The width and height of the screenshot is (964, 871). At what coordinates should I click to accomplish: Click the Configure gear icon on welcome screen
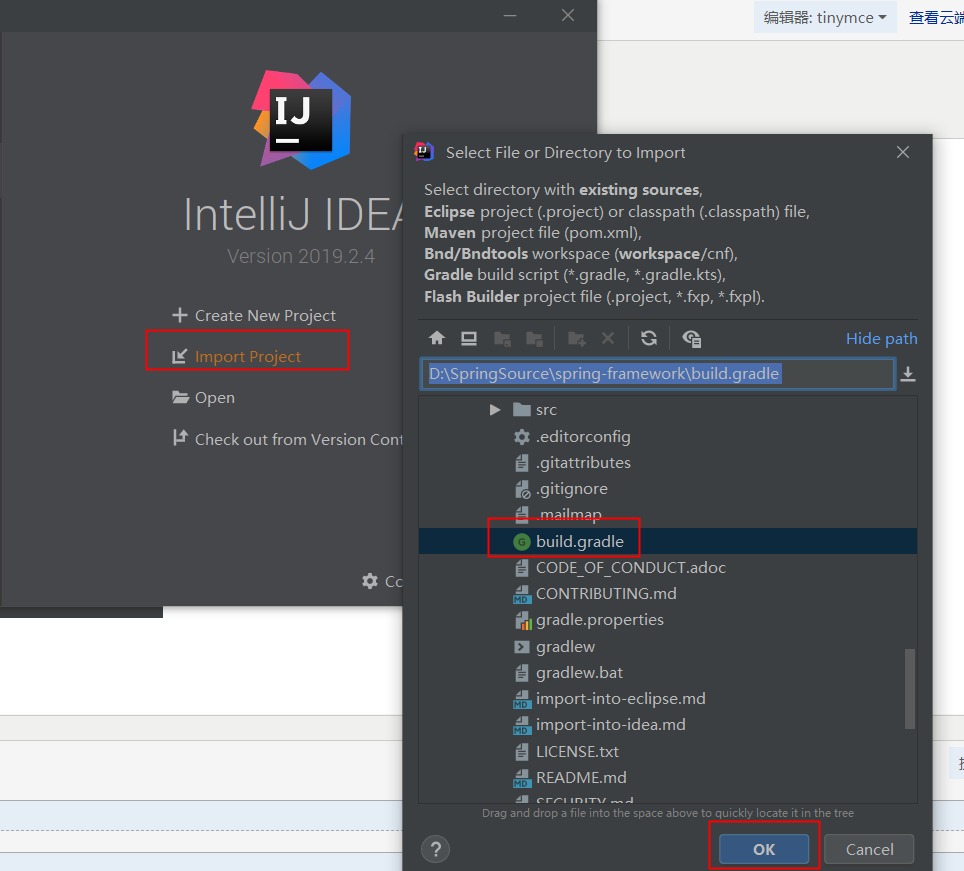369,581
